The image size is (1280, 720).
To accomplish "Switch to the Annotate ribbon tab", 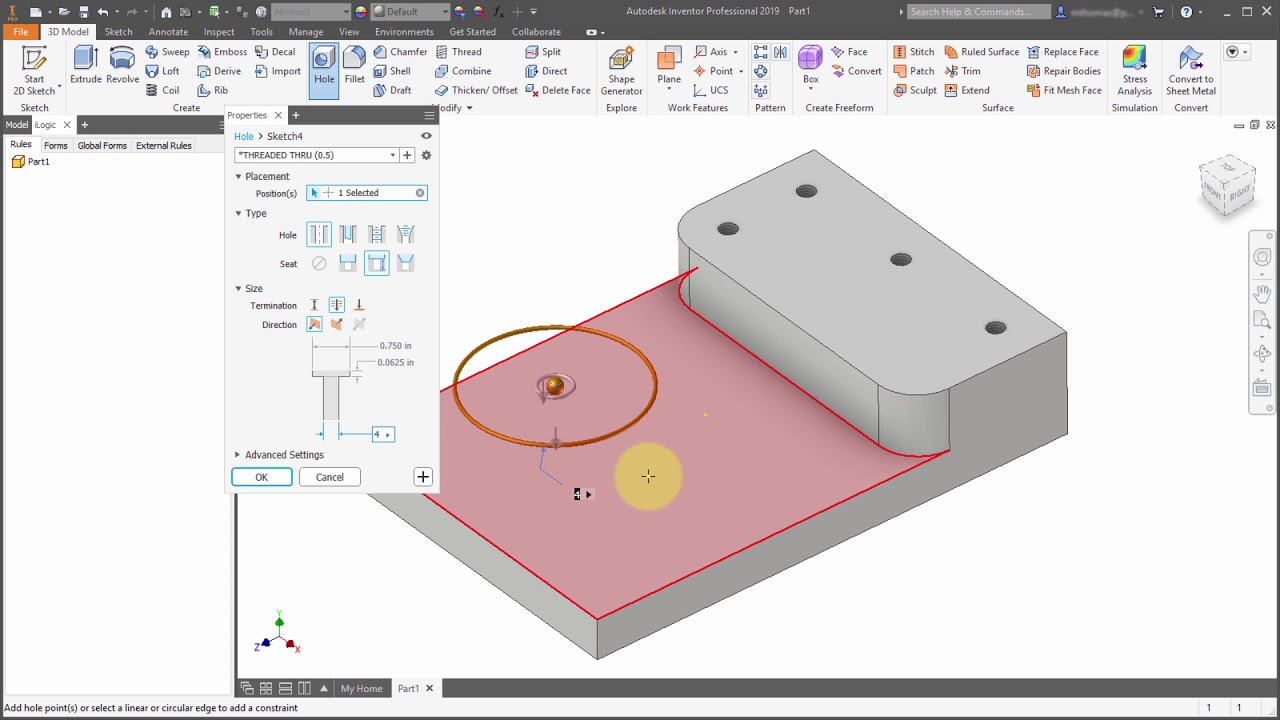I will [170, 31].
